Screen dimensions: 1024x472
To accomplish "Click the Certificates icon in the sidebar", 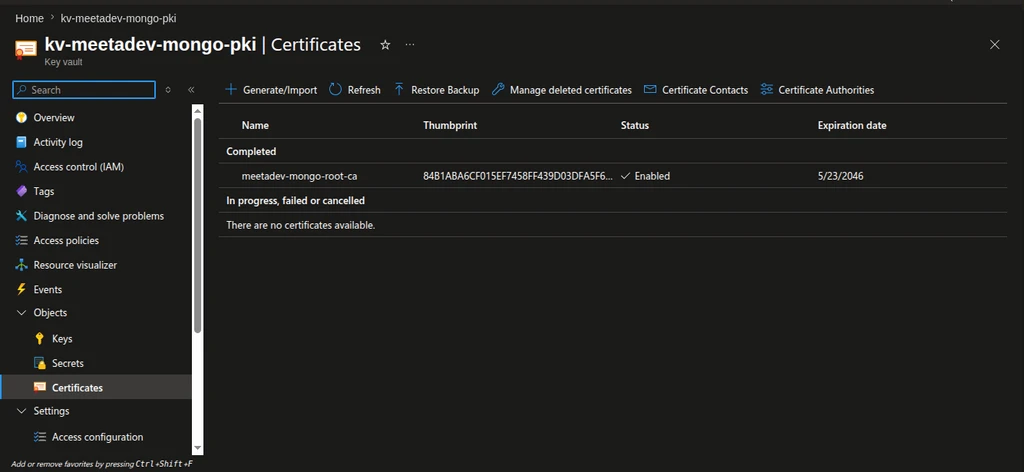I will 40,388.
